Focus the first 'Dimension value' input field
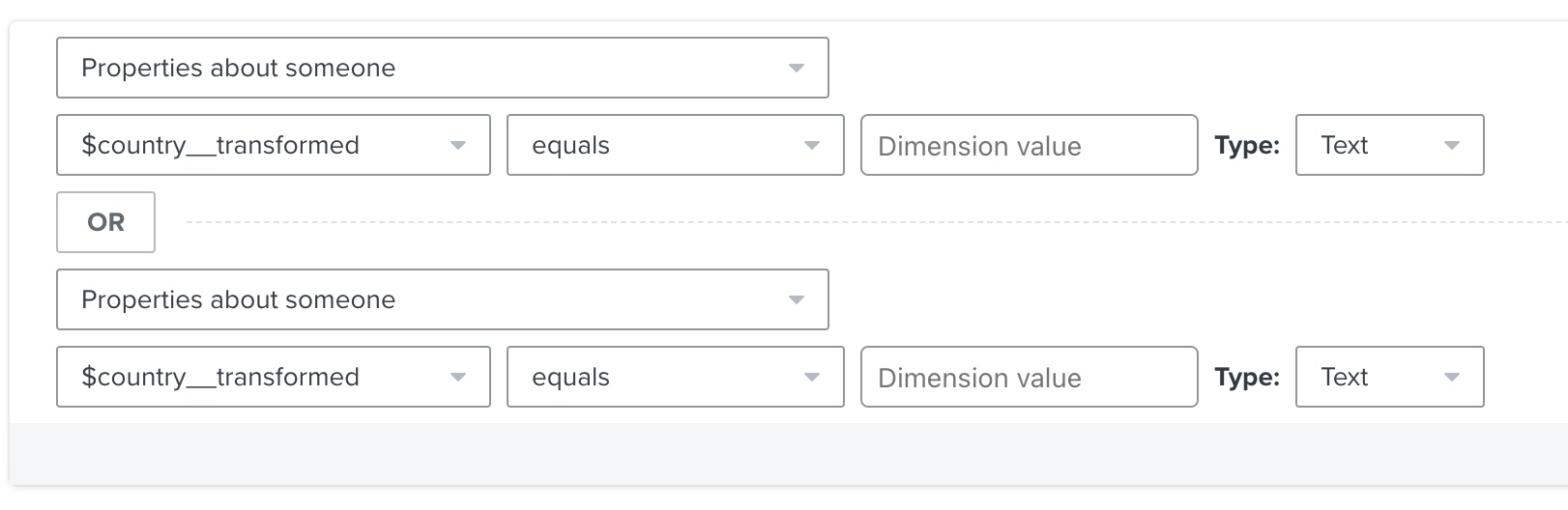1568x510 pixels. pos(1029,146)
